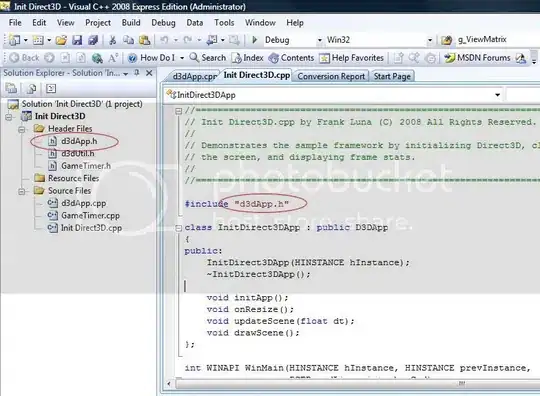Screen dimensions: 540x396
Task: Click Solution Explorer View Code icon
Action: [x=51, y=89]
